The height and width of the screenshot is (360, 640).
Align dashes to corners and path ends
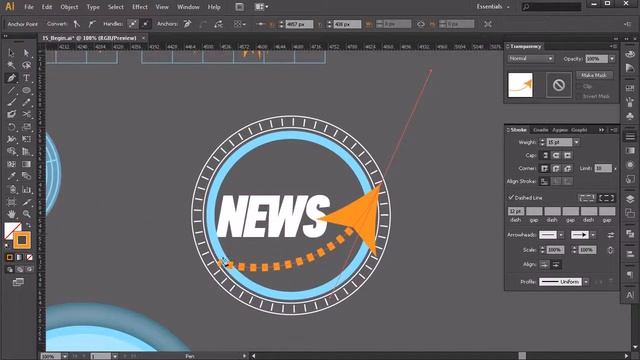[x=606, y=198]
